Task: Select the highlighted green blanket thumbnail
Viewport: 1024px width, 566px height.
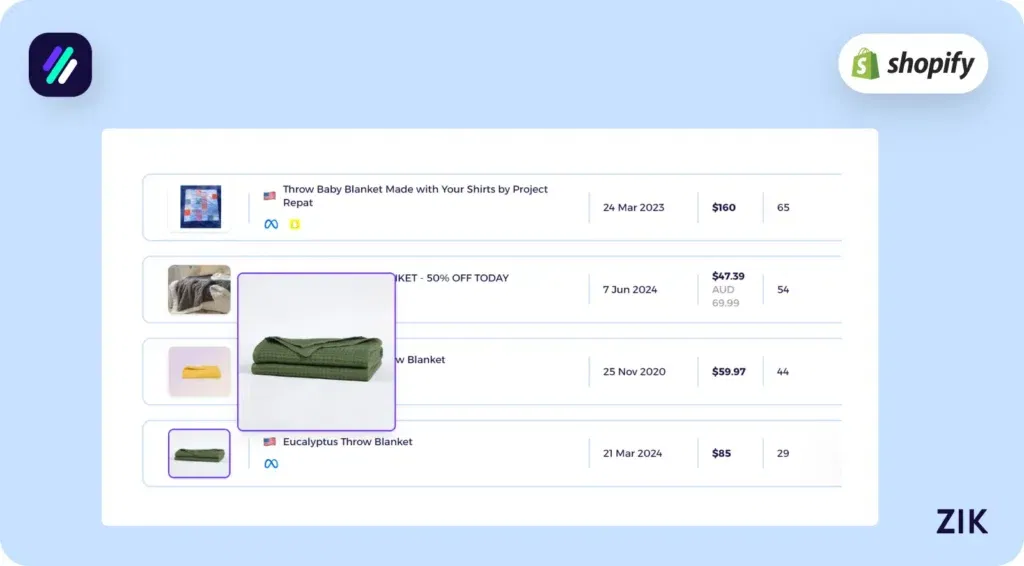Action: click(199, 454)
